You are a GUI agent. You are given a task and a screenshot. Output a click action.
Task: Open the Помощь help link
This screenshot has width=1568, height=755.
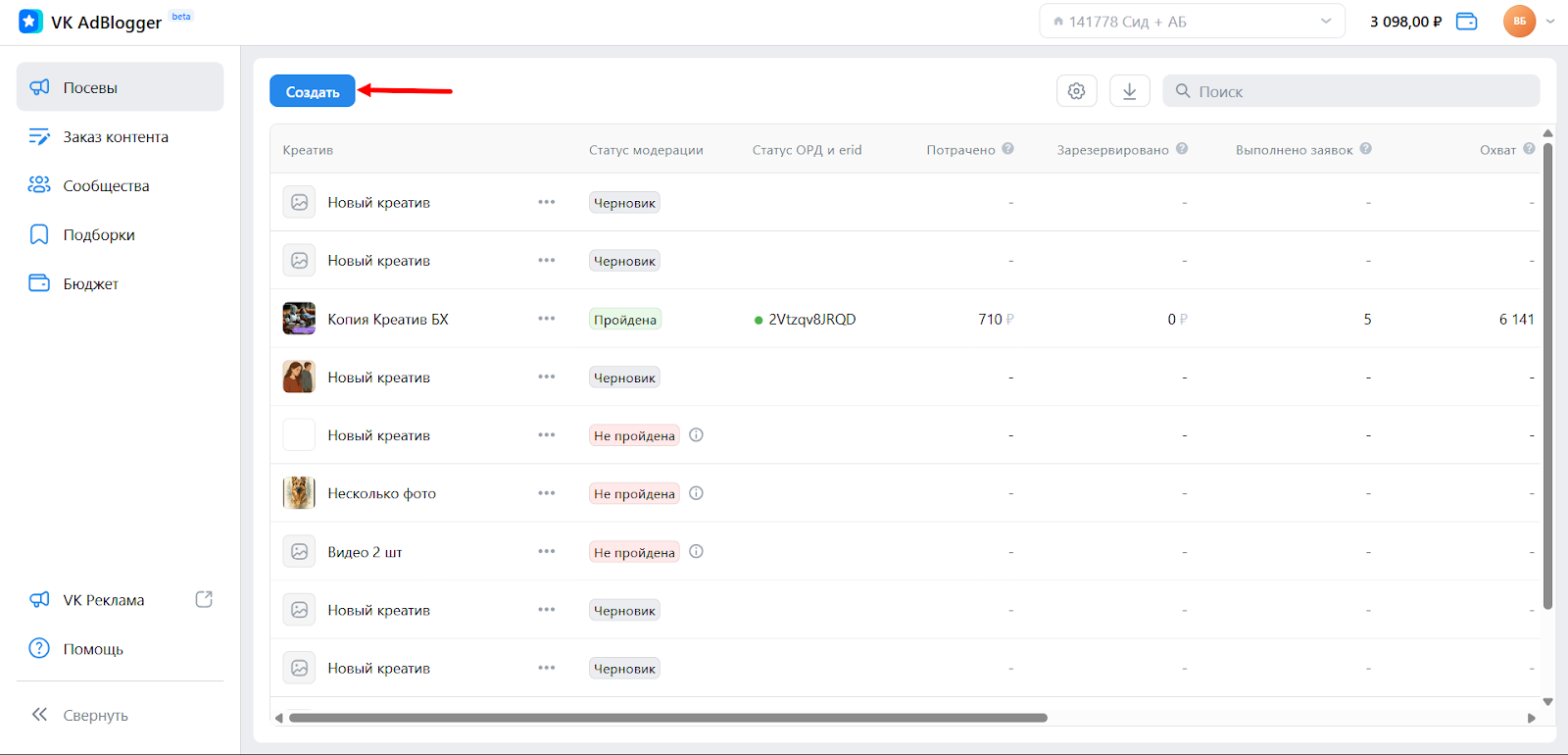tap(93, 649)
